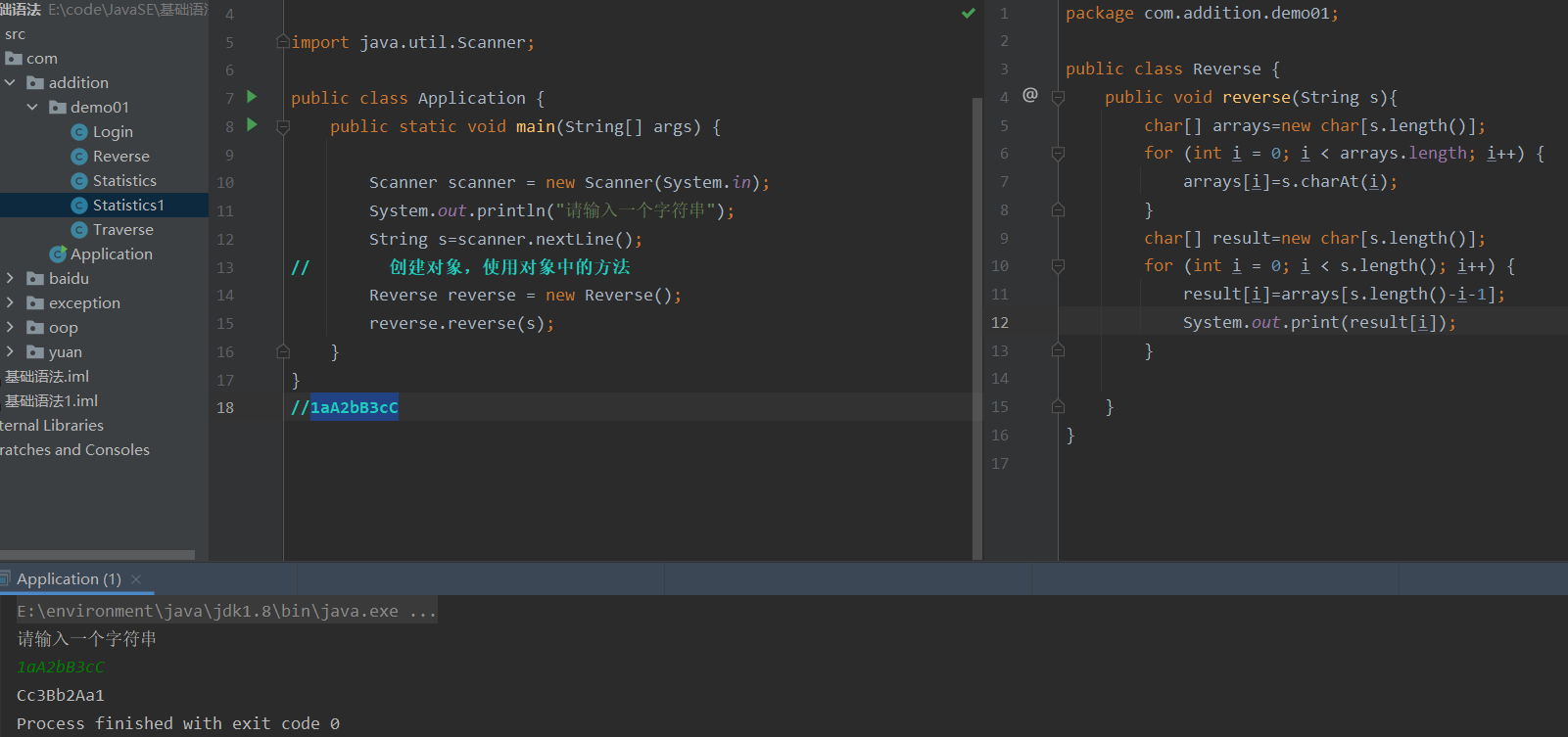Click the Traverse class icon
This screenshot has width=1568, height=737.
click(79, 230)
